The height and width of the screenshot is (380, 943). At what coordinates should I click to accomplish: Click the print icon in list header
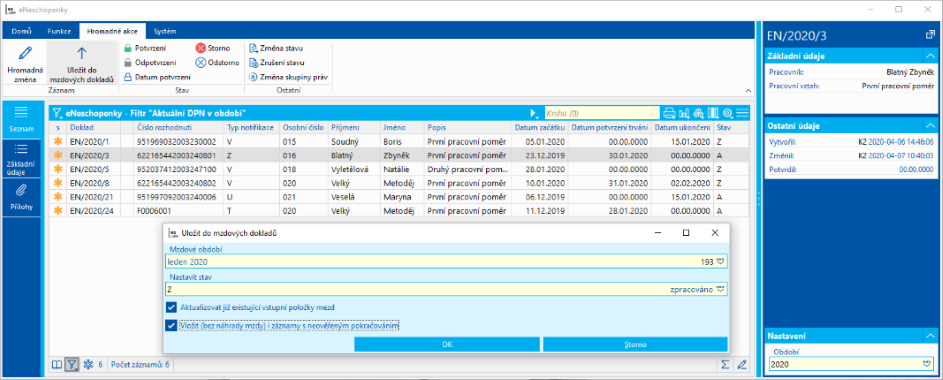669,113
